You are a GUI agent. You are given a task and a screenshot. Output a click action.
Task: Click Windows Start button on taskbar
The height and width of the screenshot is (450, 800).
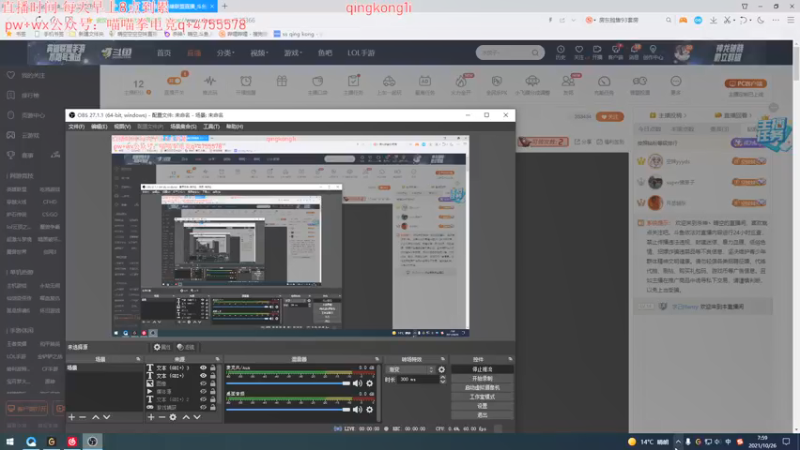pos(10,441)
